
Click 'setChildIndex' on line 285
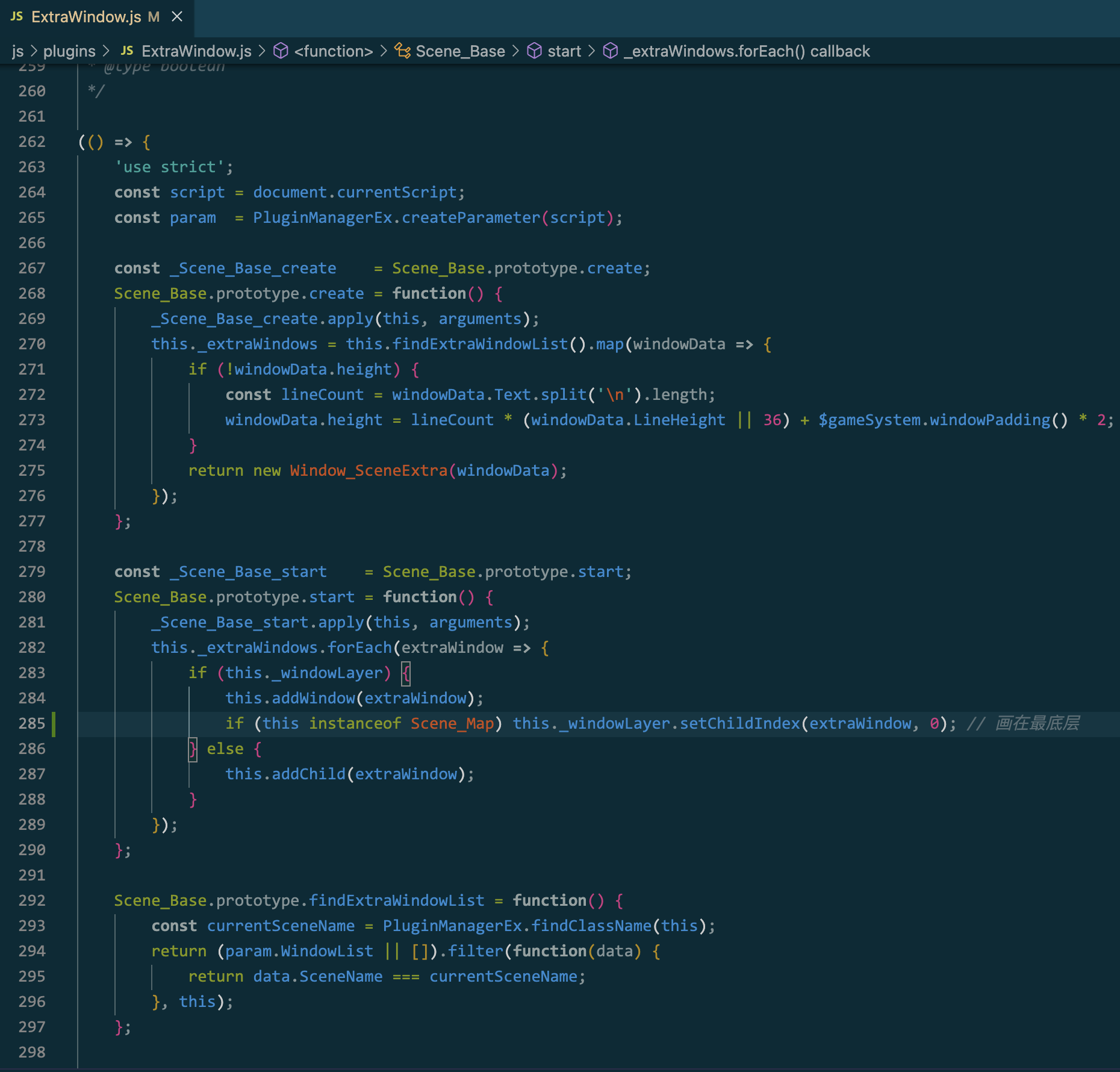pyautogui.click(x=740, y=723)
